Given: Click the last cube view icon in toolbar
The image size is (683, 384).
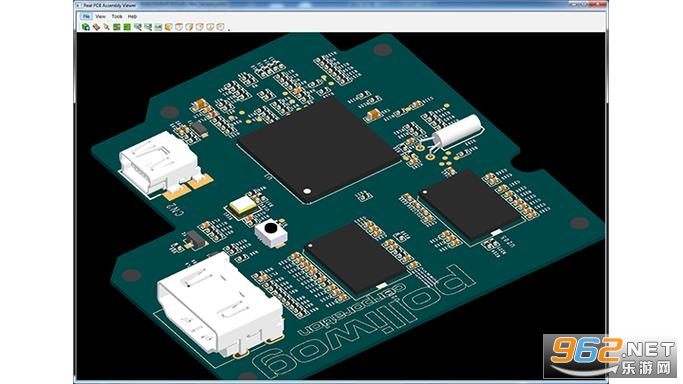Looking at the screenshot, I should [x=220, y=27].
